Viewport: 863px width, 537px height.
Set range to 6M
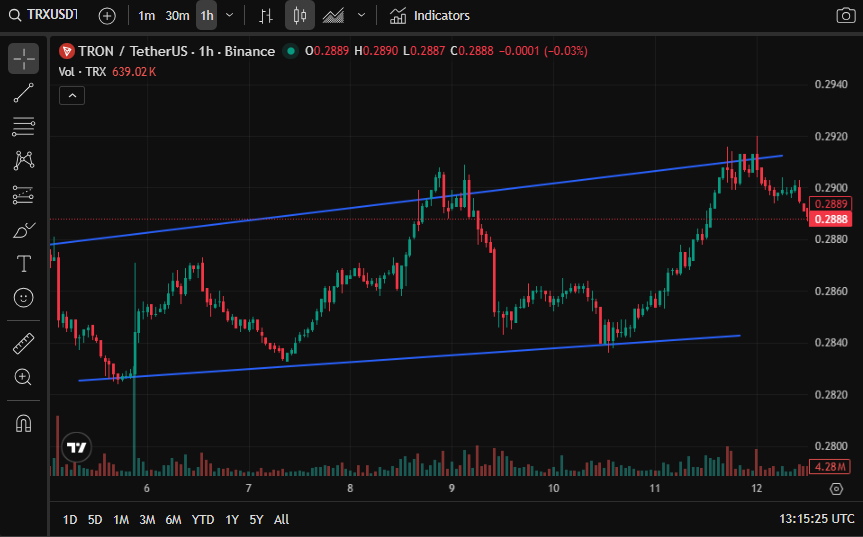pos(173,519)
